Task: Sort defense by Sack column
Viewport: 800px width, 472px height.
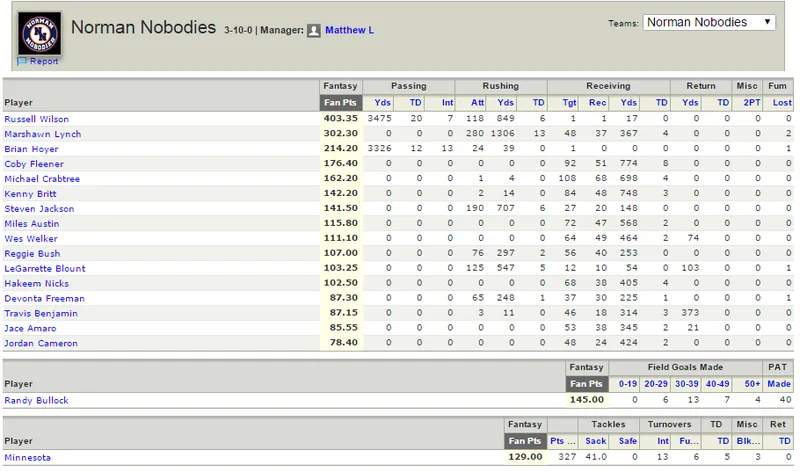Action: (595, 441)
